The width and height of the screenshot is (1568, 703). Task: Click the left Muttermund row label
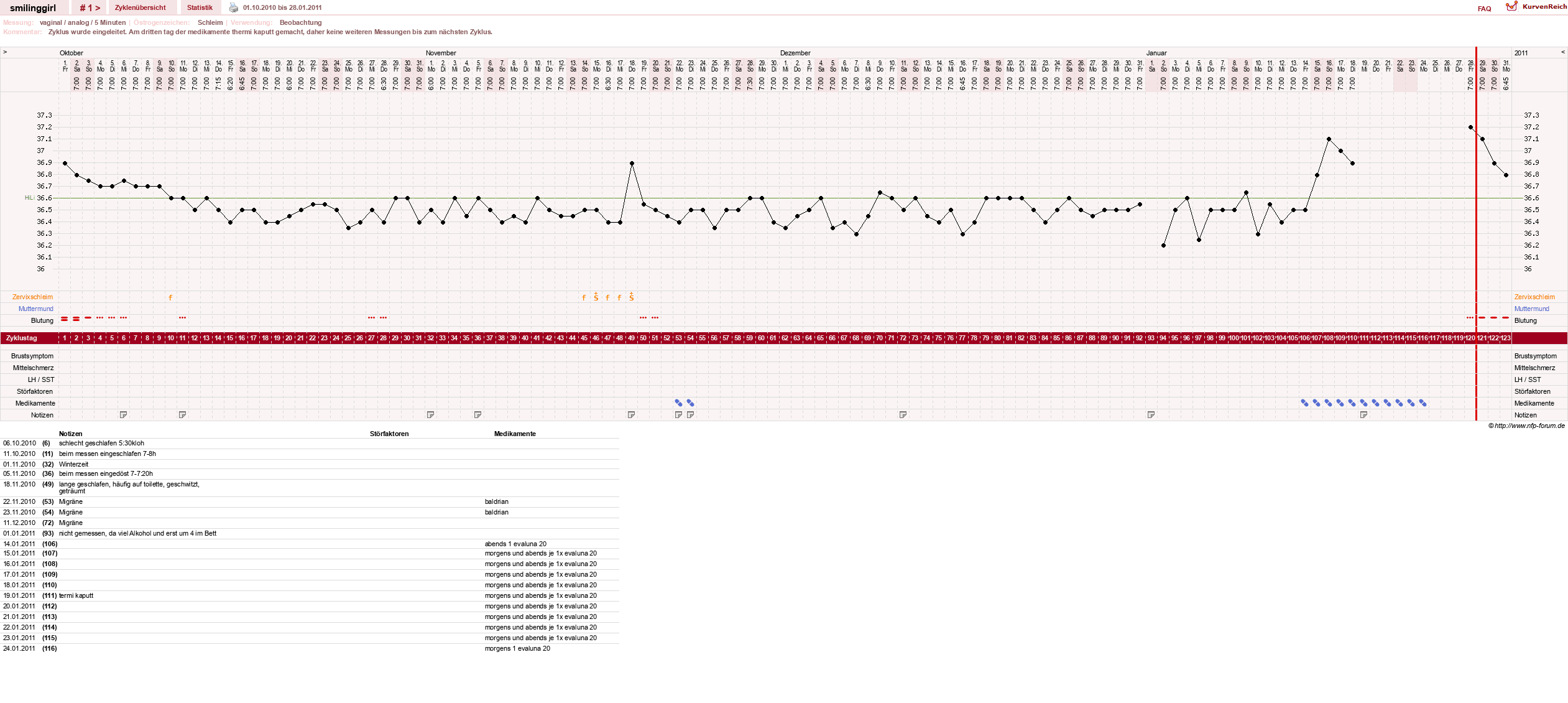pos(36,309)
